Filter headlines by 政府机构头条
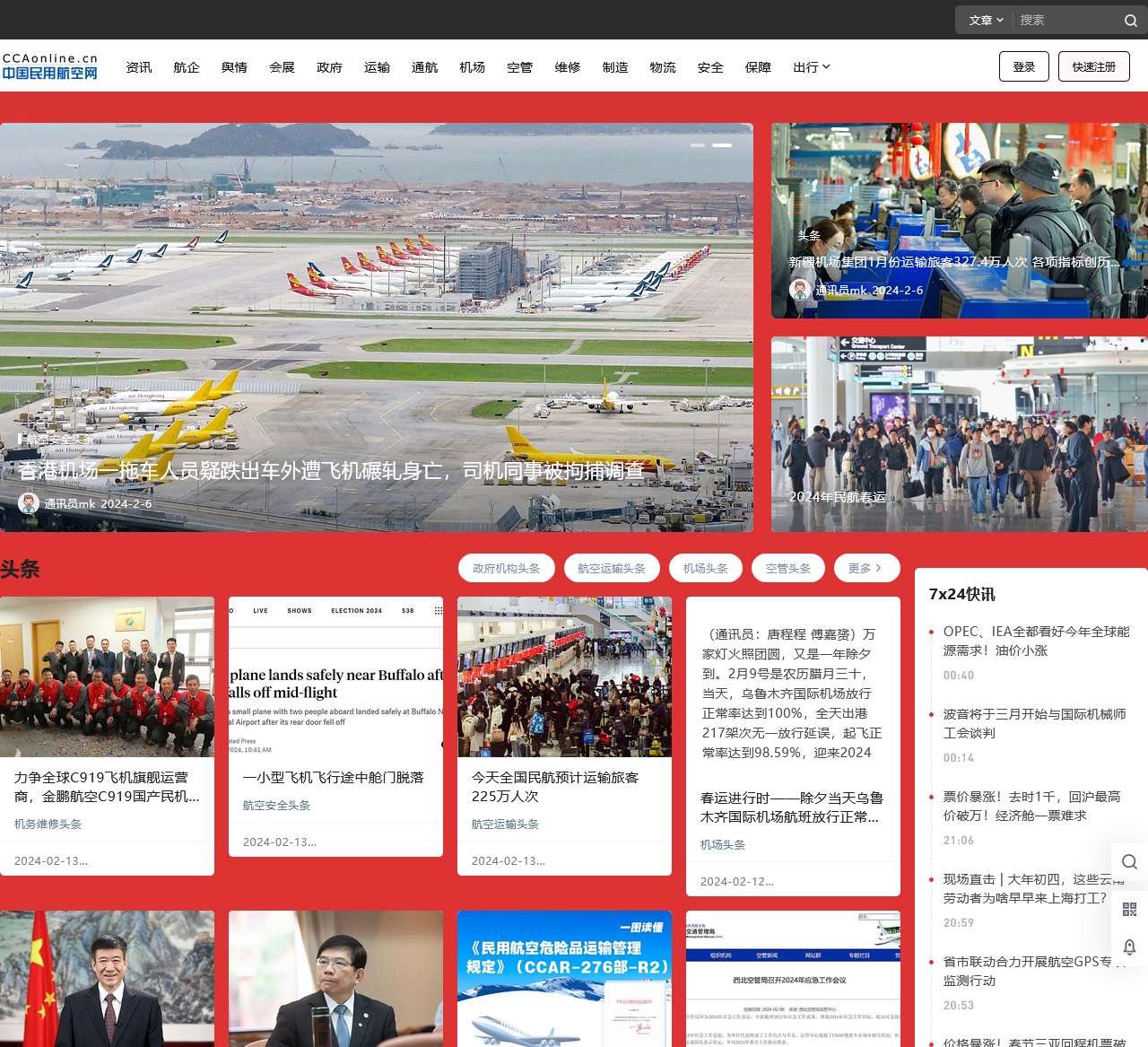 tap(507, 568)
